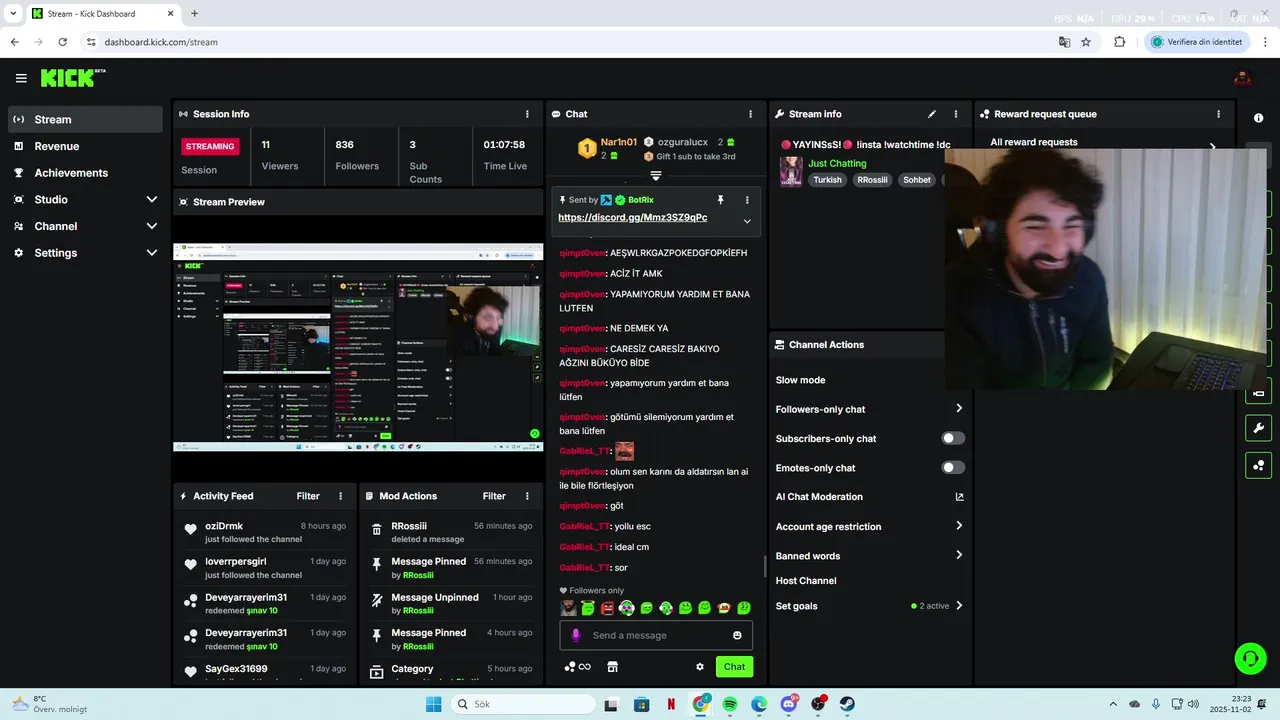The image size is (1280, 720).
Task: Open Activity Feed Filter dropdown
Action: click(308, 496)
